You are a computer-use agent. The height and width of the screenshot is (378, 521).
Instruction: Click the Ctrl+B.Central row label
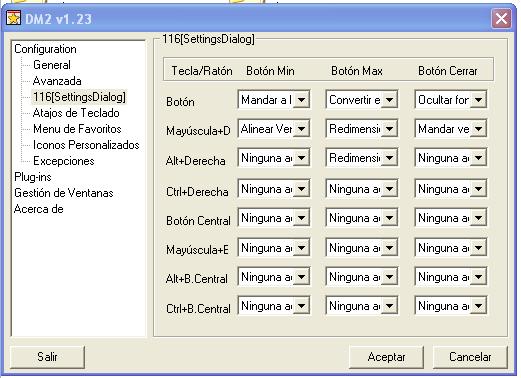(x=198, y=309)
